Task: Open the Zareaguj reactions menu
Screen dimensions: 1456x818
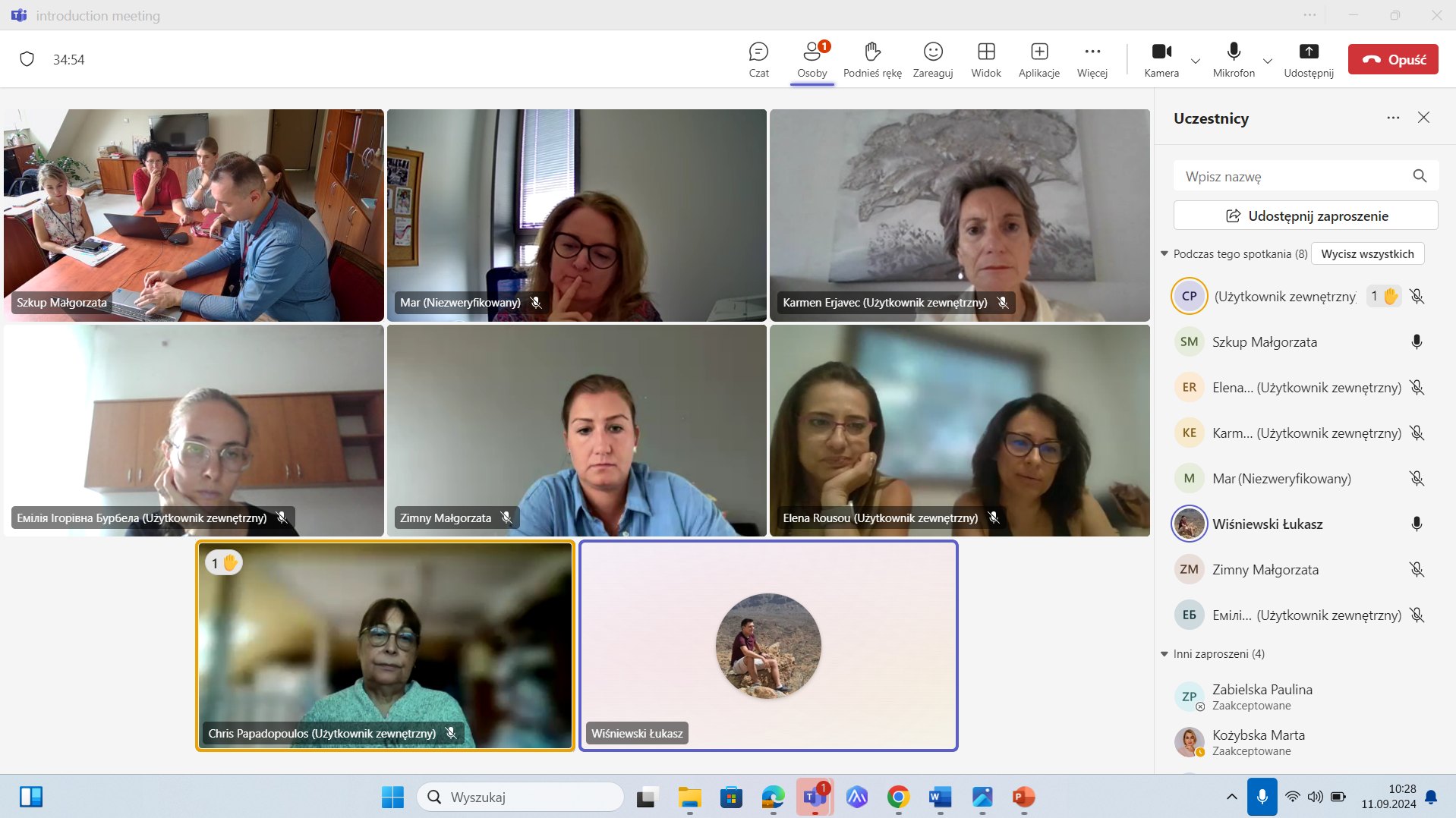Action: (x=932, y=59)
